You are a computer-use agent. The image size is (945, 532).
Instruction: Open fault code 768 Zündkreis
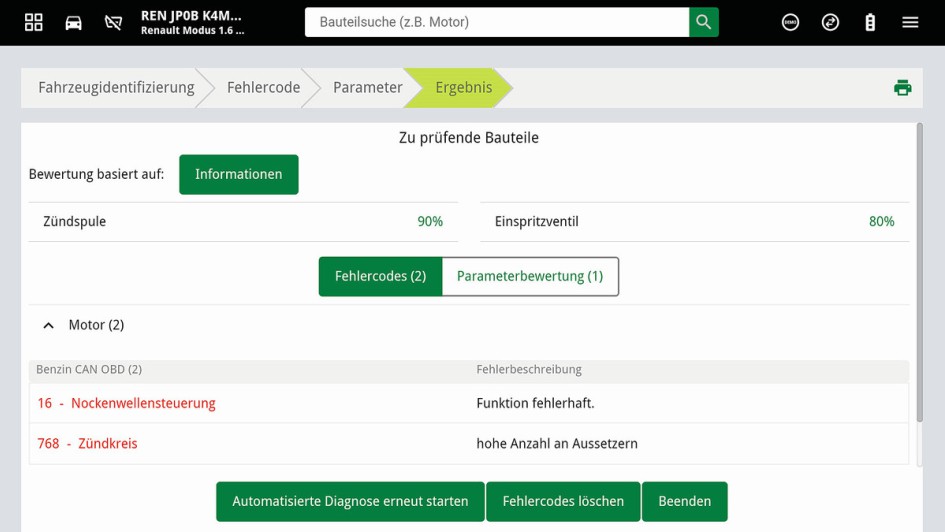[x=87, y=443]
